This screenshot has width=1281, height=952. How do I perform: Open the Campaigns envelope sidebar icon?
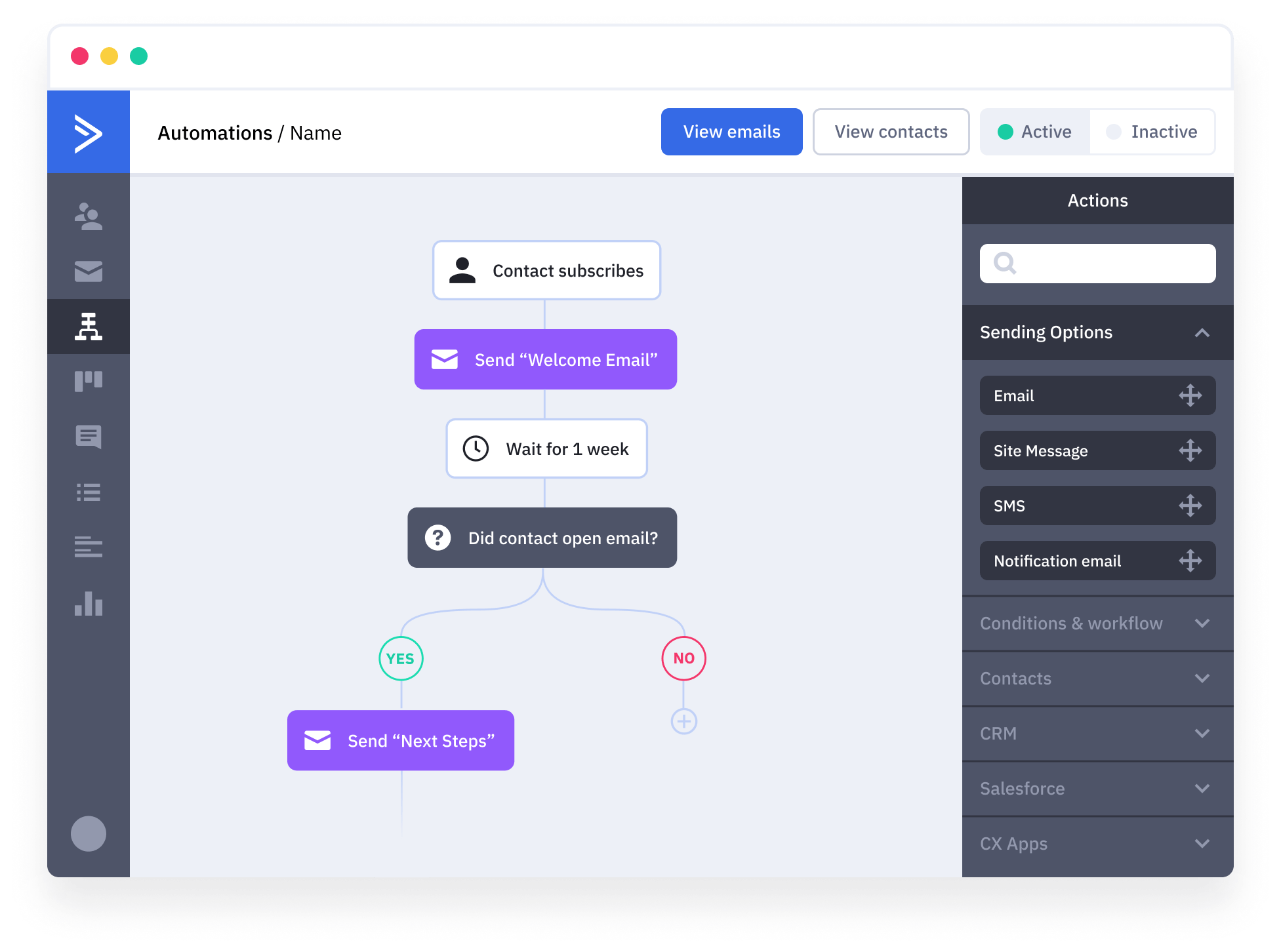pos(89,271)
